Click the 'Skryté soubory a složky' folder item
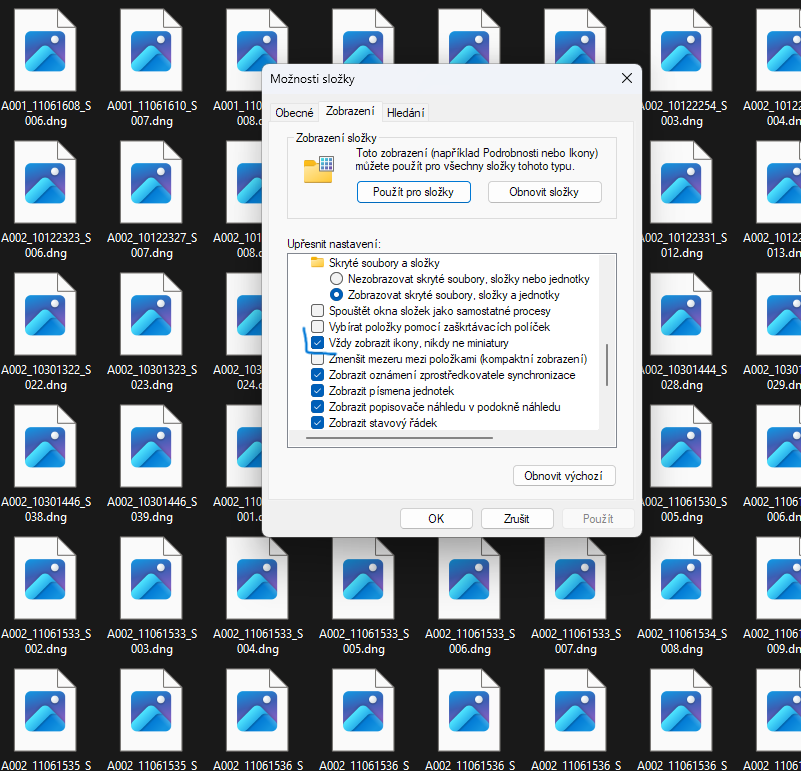This screenshot has width=801, height=771. [x=368, y=262]
